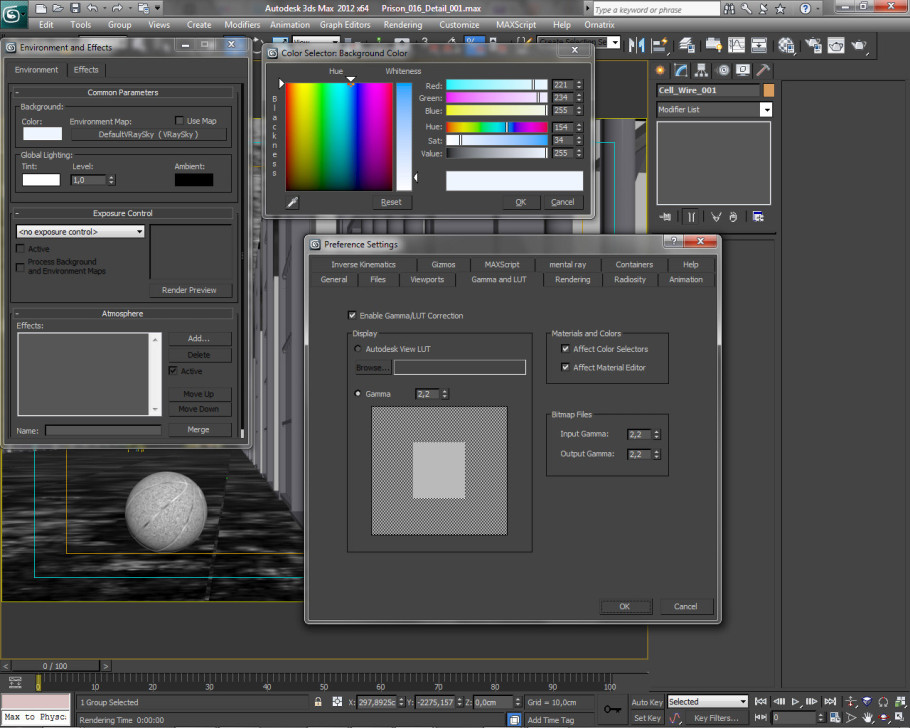Open Rendered Frame Window teapot icon
Screen dimensions: 910x728
[836, 45]
